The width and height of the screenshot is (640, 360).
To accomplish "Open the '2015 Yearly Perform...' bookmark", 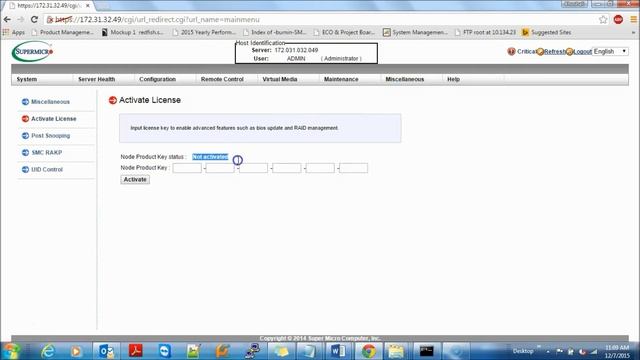I will pos(204,32).
